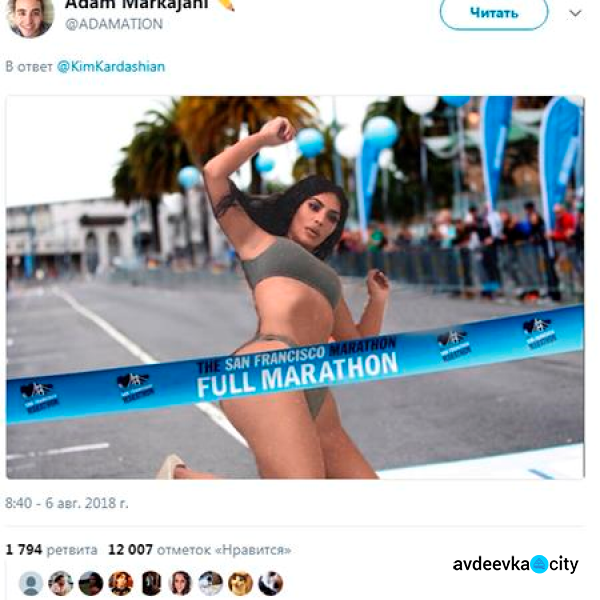Open the smiling brunette woman's liker avatar
600x600 pixels.
tap(180, 583)
